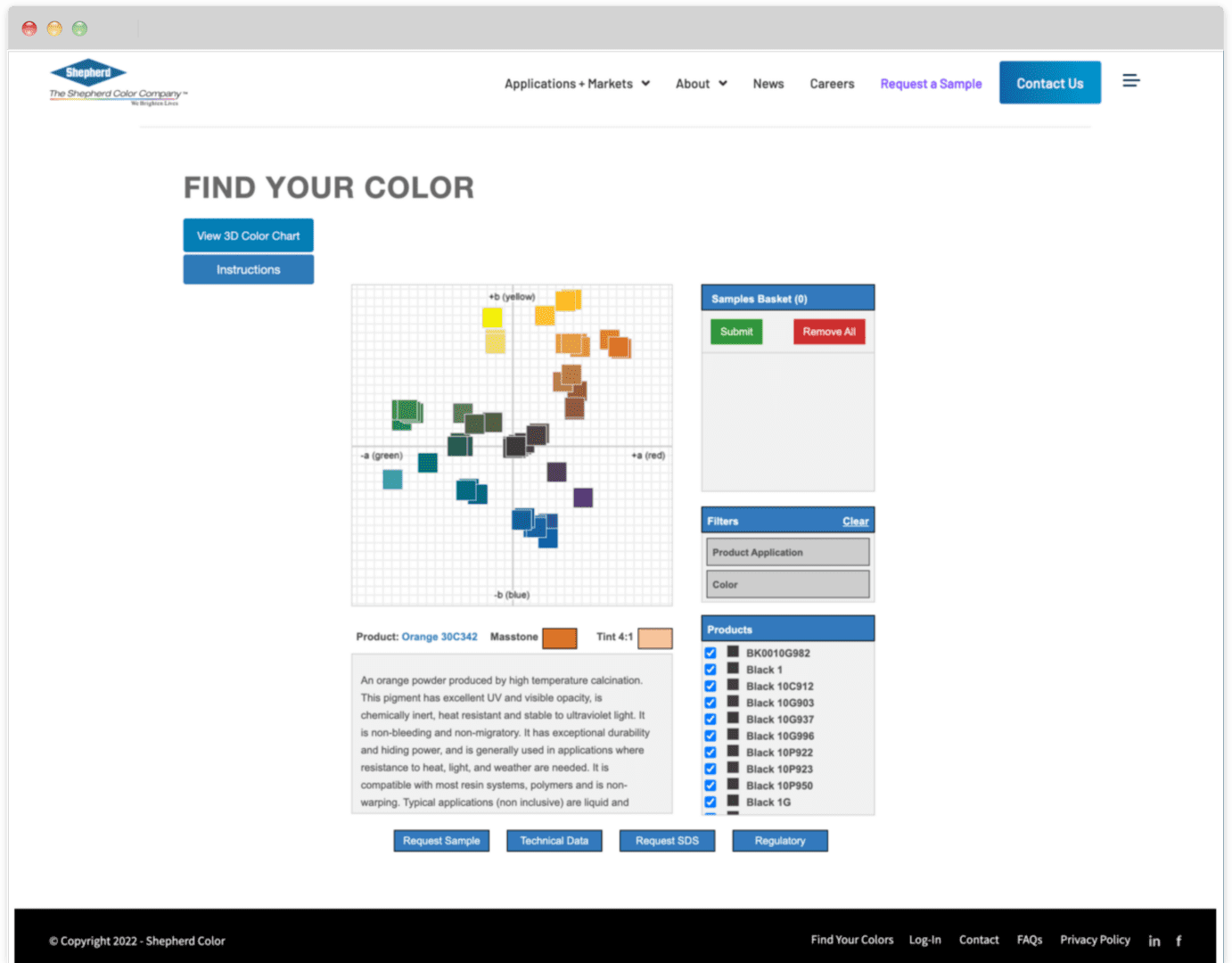Click the black square icon beside BK0010G982
The height and width of the screenshot is (963, 1232).
(733, 652)
